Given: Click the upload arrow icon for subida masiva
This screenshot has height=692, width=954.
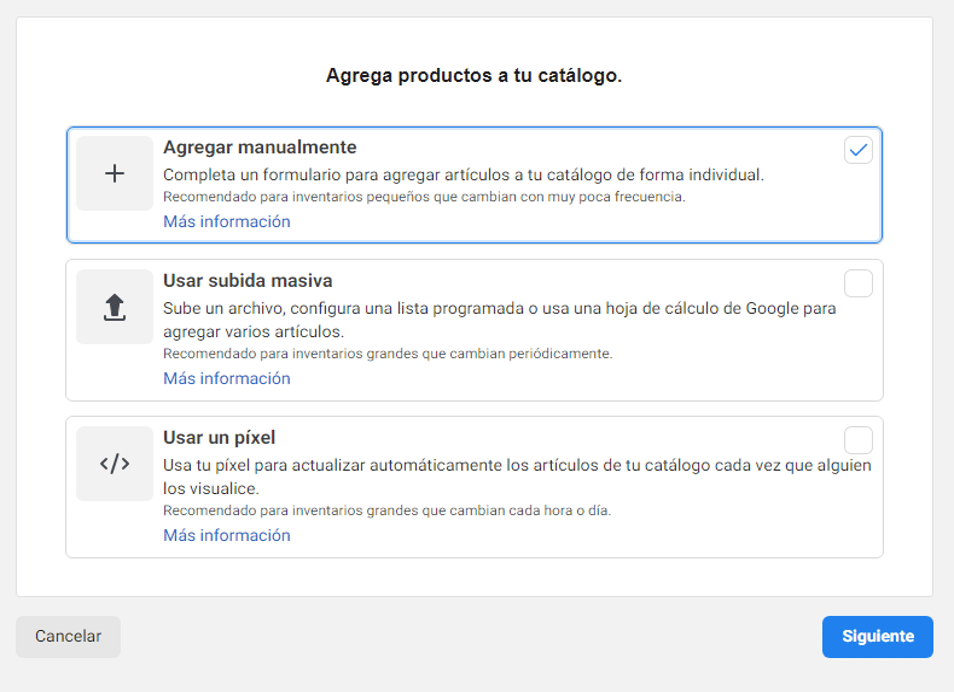Looking at the screenshot, I should point(114,307).
